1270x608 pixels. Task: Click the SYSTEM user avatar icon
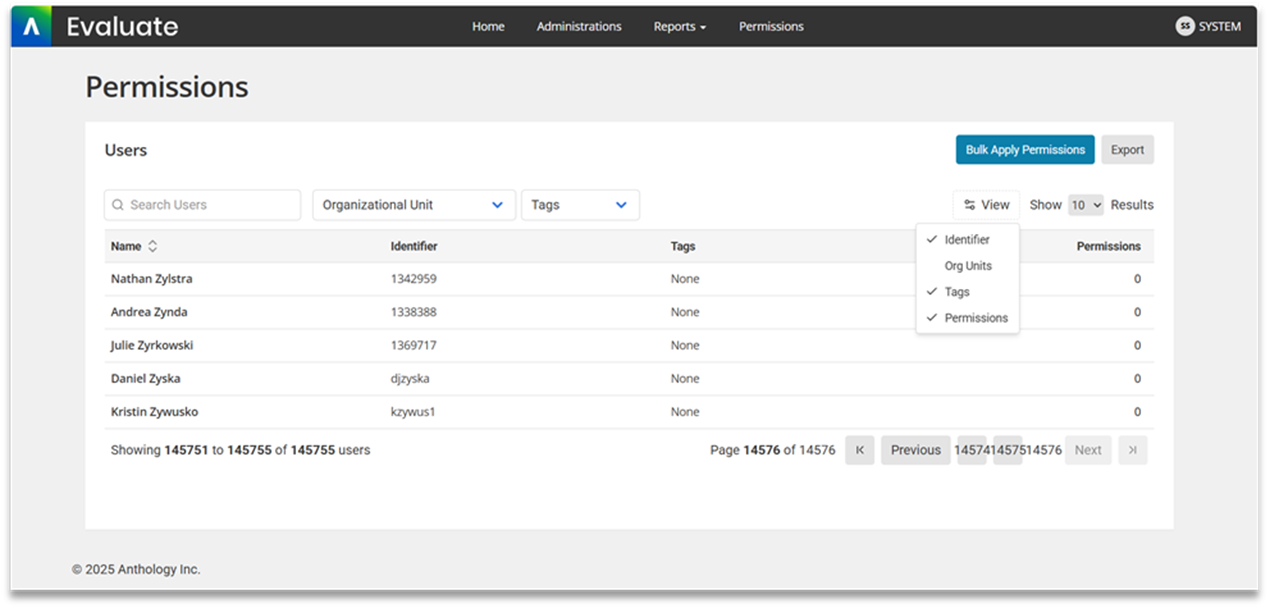[x=1185, y=27]
